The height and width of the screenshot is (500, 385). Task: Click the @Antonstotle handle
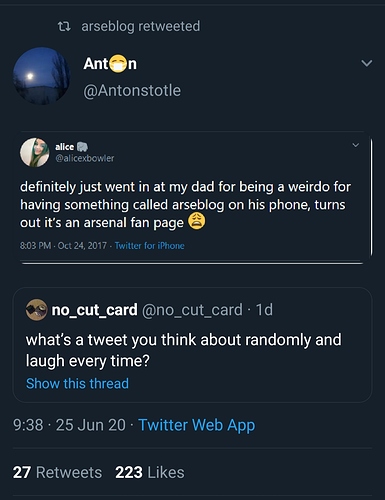point(132,91)
